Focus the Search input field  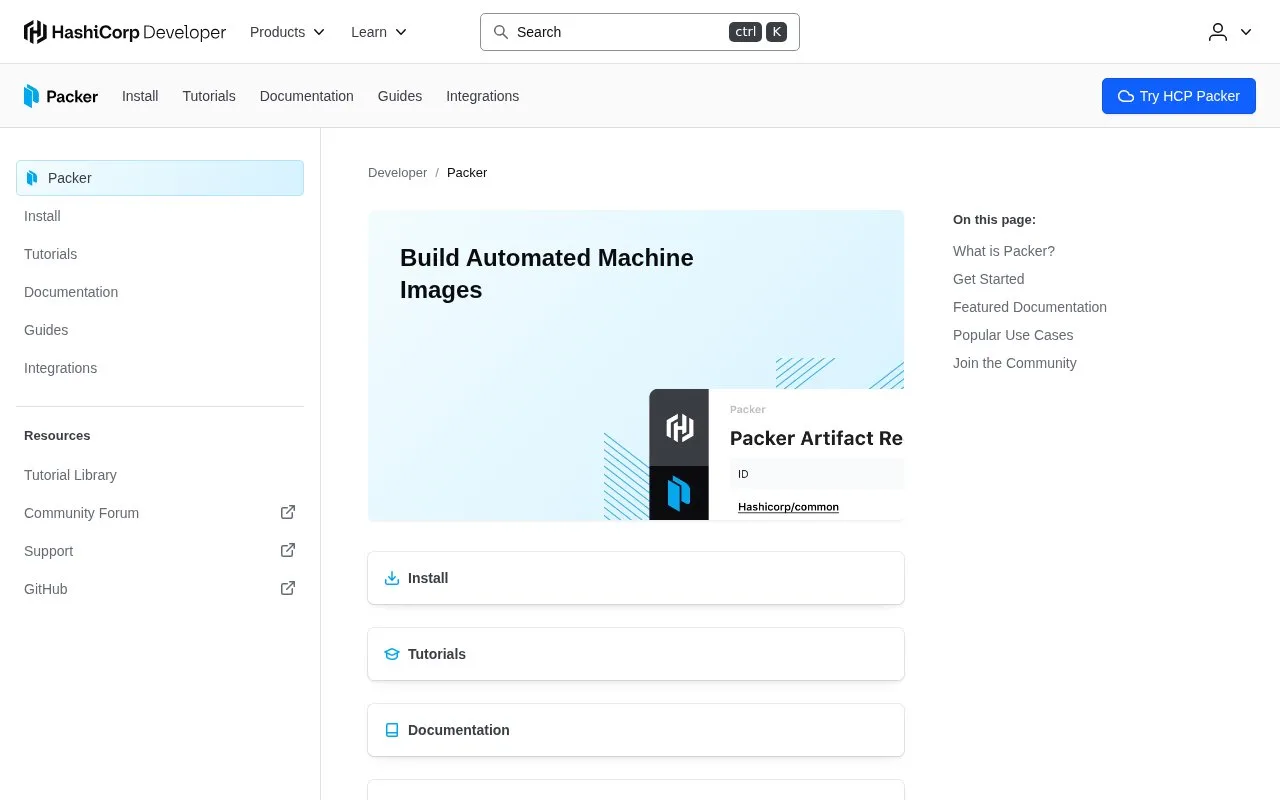[x=640, y=32]
